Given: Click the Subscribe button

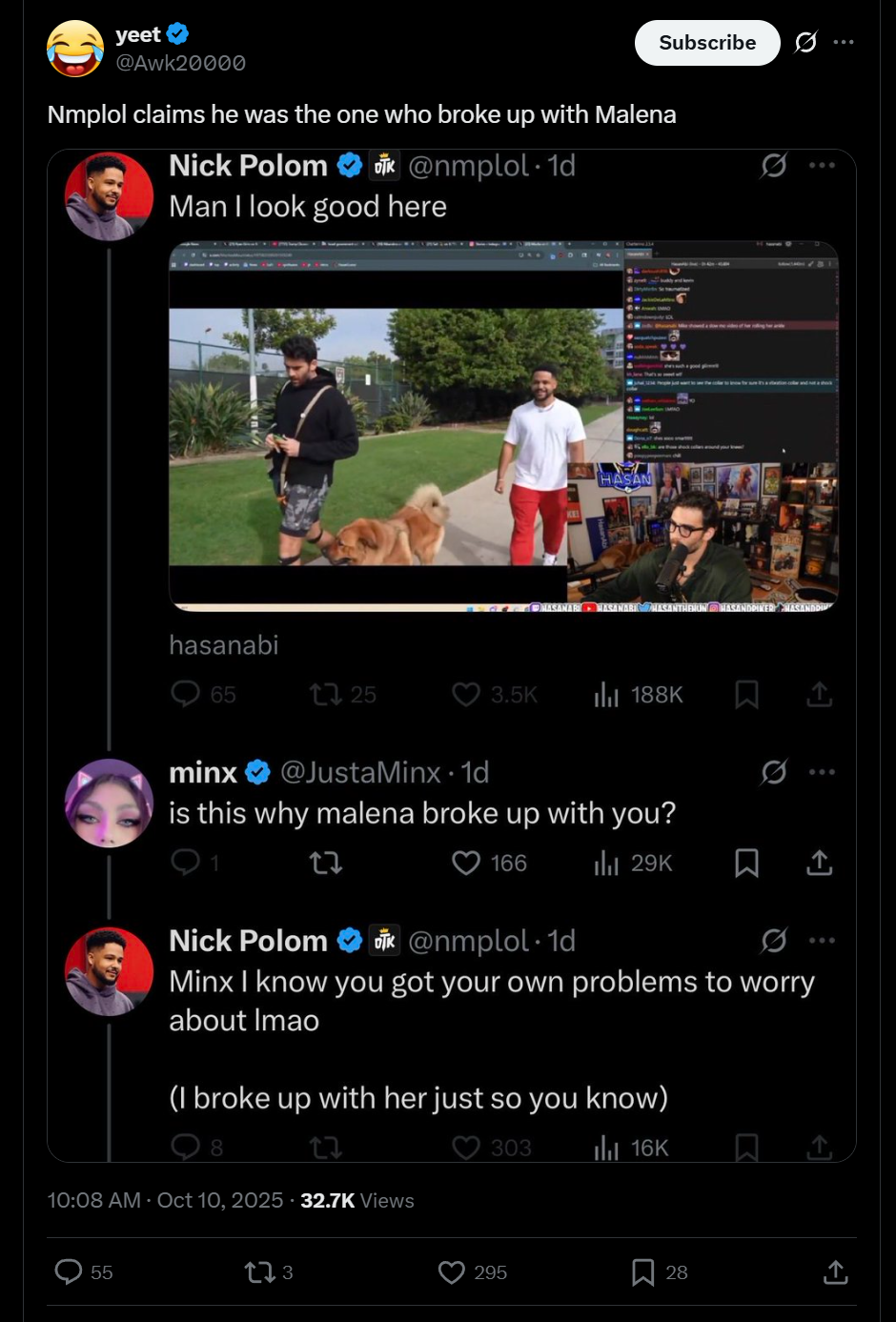Looking at the screenshot, I should 707,43.
